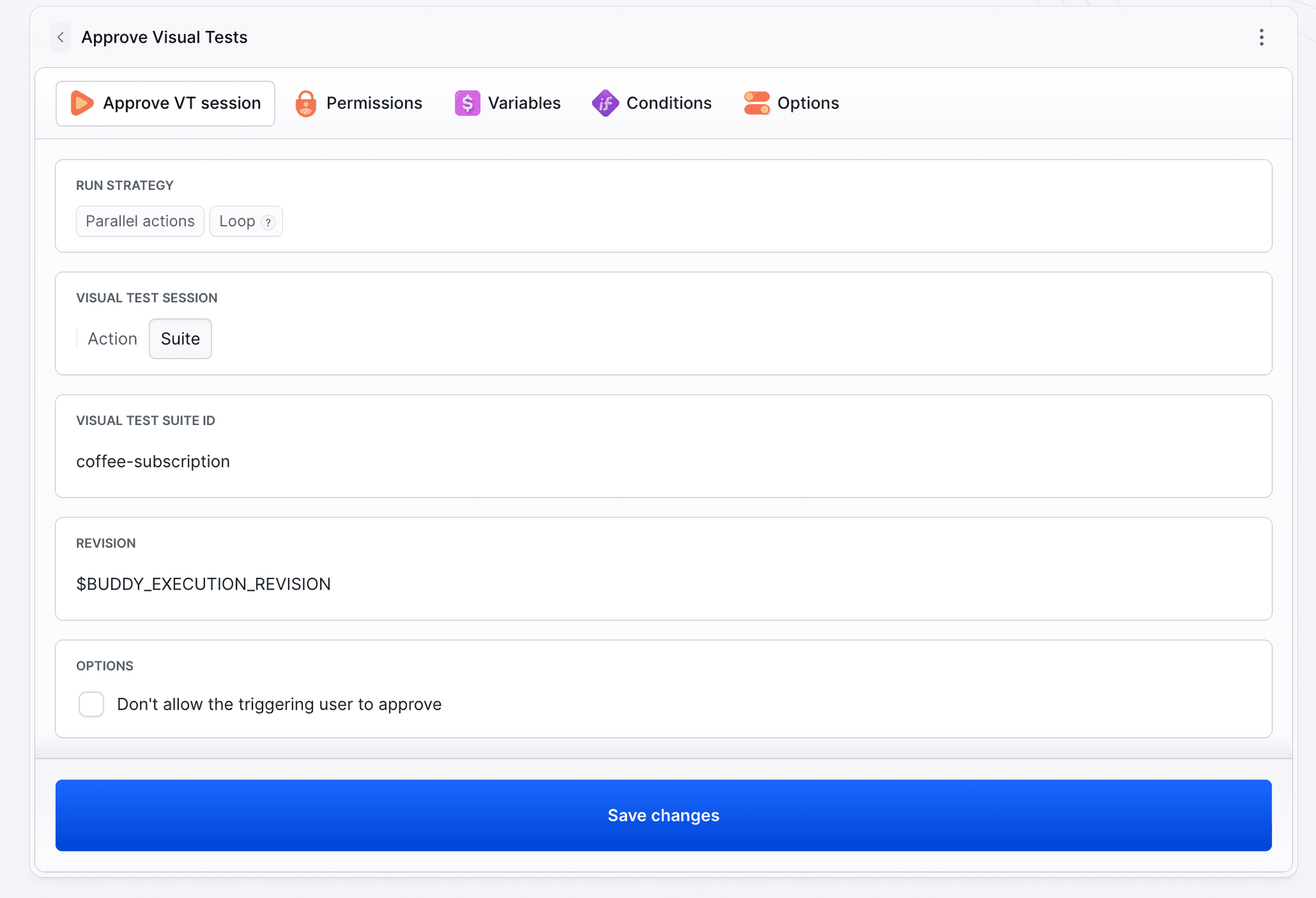Click the Conditions if icon
This screenshot has height=898, width=1316.
coord(605,104)
